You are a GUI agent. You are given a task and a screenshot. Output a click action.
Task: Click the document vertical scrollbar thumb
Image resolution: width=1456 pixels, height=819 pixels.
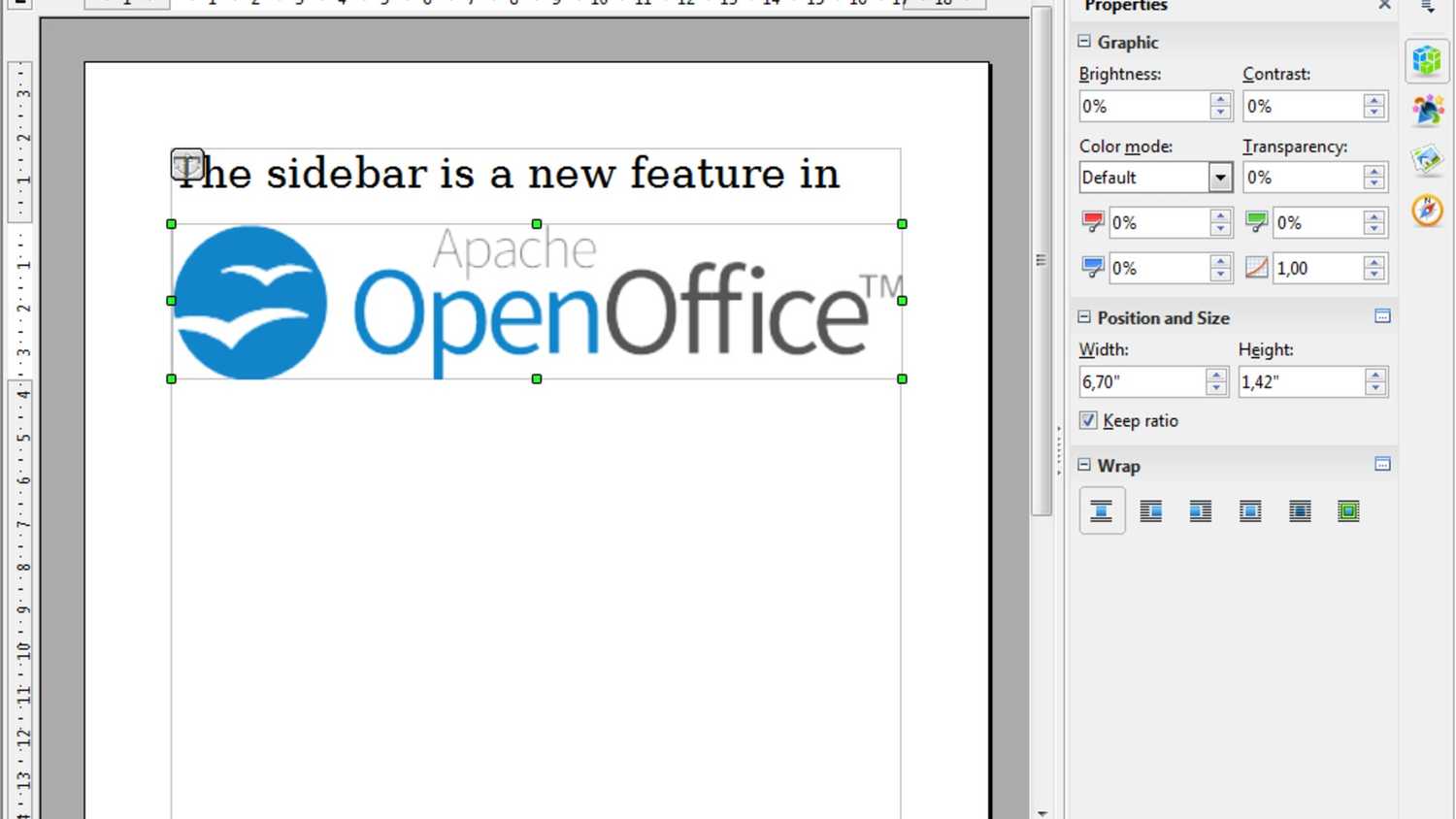point(1042,260)
